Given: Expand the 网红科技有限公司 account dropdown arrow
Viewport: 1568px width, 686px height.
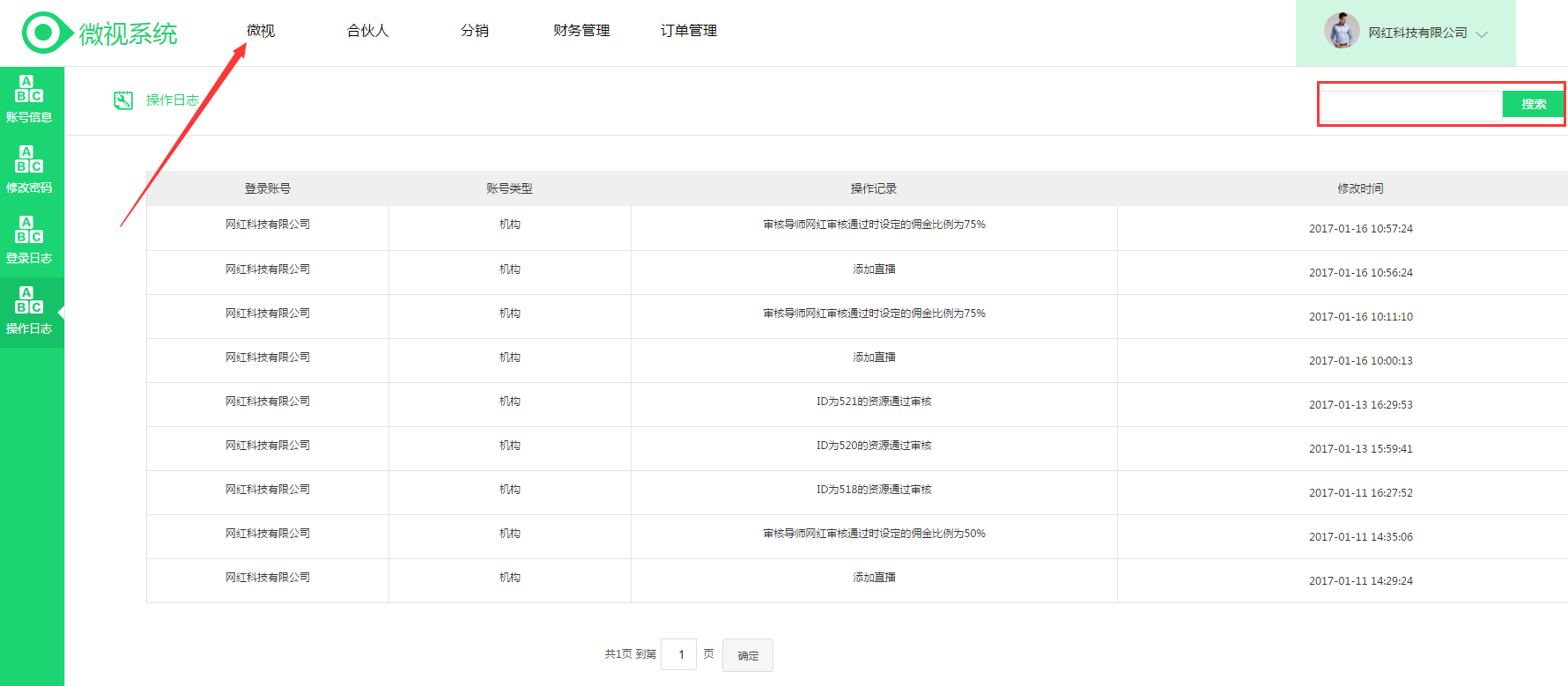Looking at the screenshot, I should click(1482, 34).
